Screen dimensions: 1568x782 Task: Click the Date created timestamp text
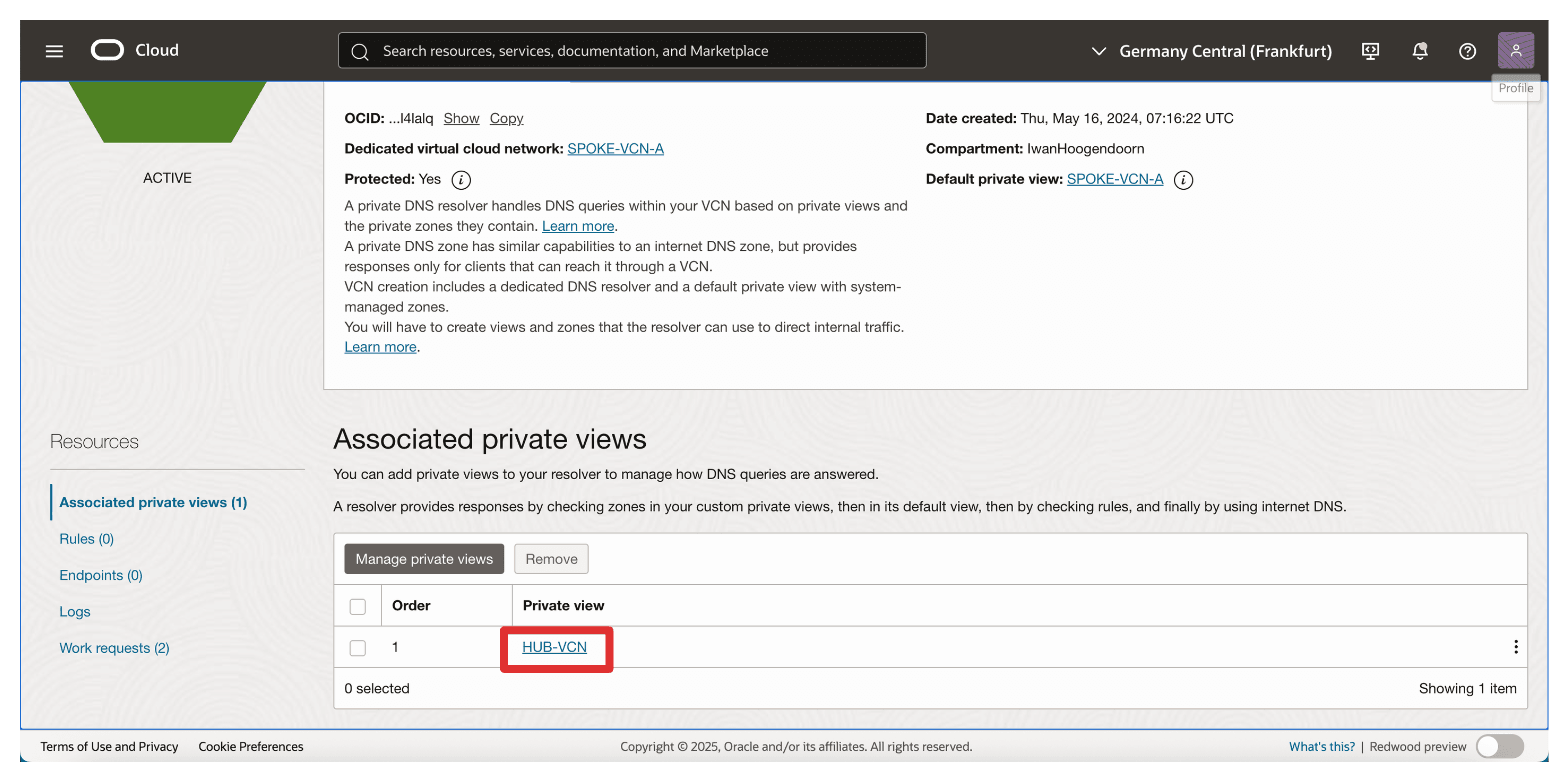click(x=1127, y=118)
